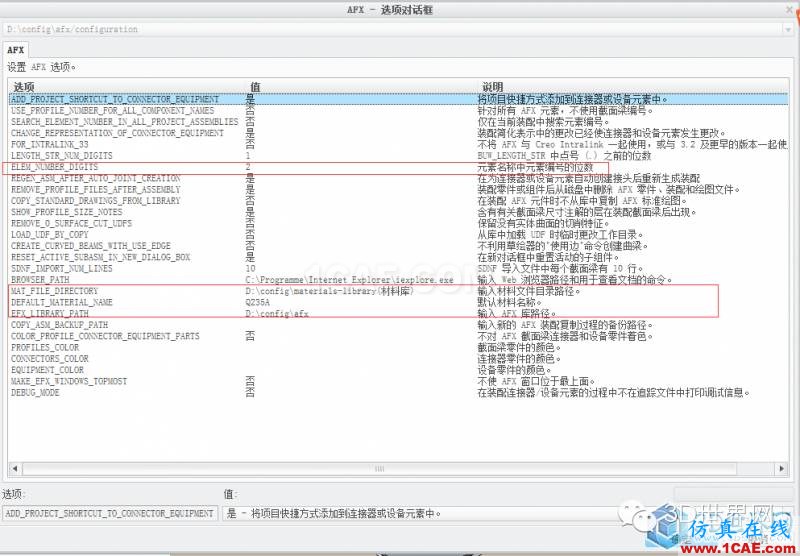Click value 10 for SDNF_IMPORT_NUM_LINES
Screen dimensions: 800x556
pos(250,268)
